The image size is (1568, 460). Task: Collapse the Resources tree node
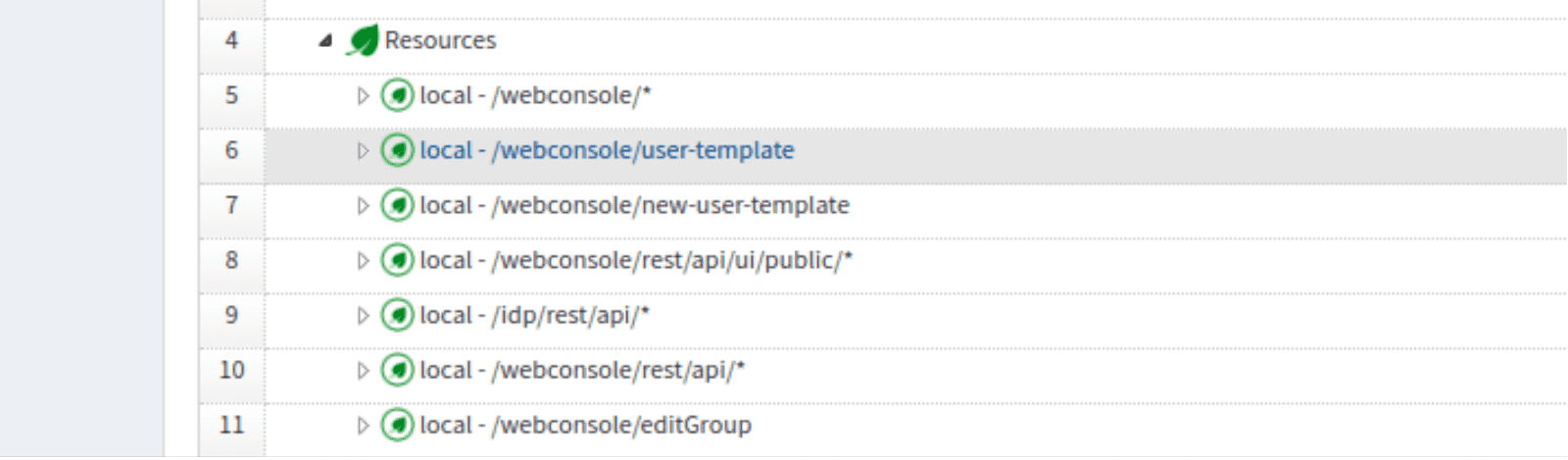point(325,41)
